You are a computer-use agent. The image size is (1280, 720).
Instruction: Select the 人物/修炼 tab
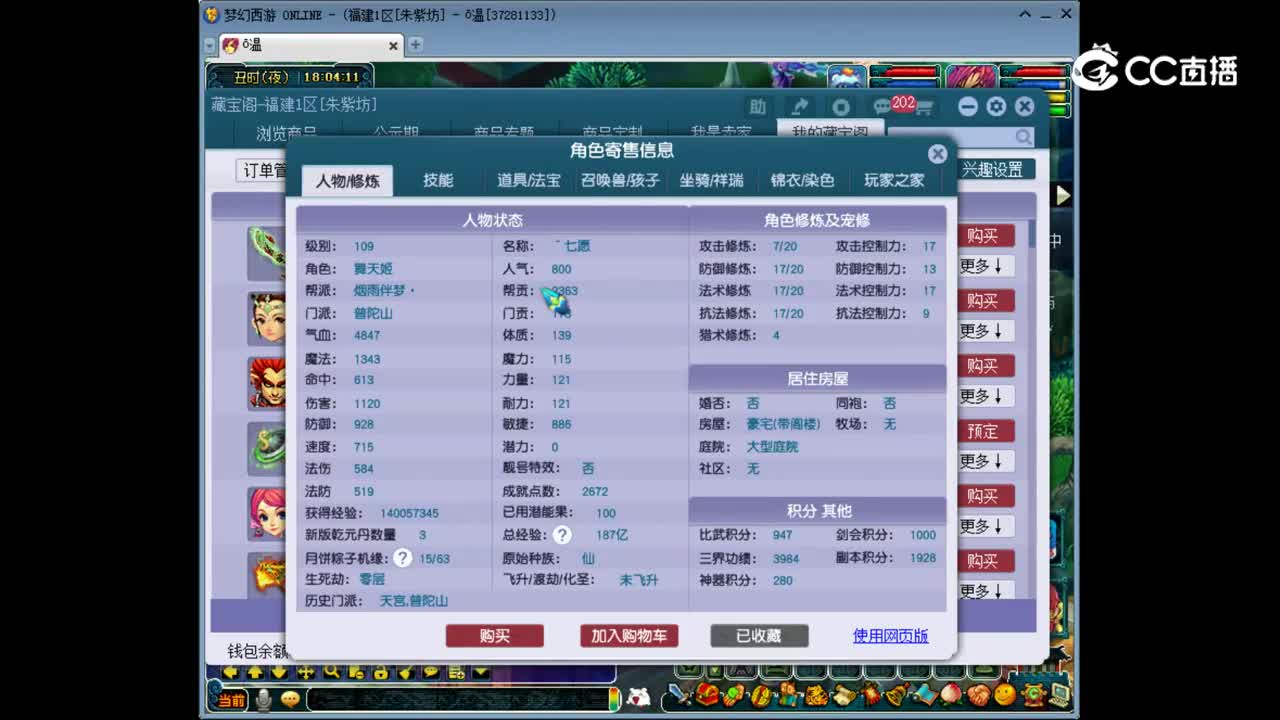[x=348, y=181]
